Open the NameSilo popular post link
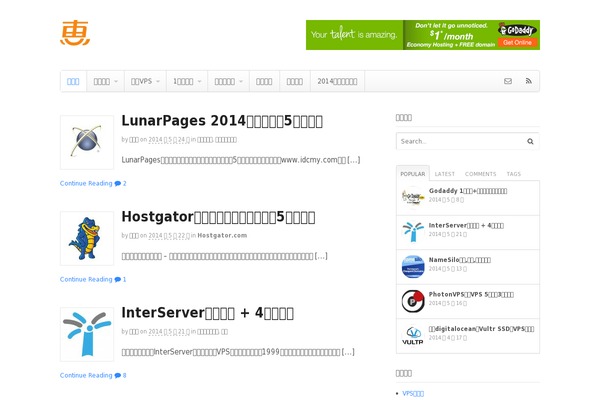 coord(460,260)
